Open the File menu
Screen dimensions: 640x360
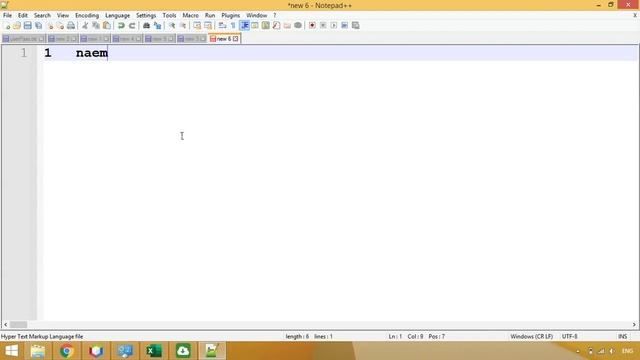point(7,15)
